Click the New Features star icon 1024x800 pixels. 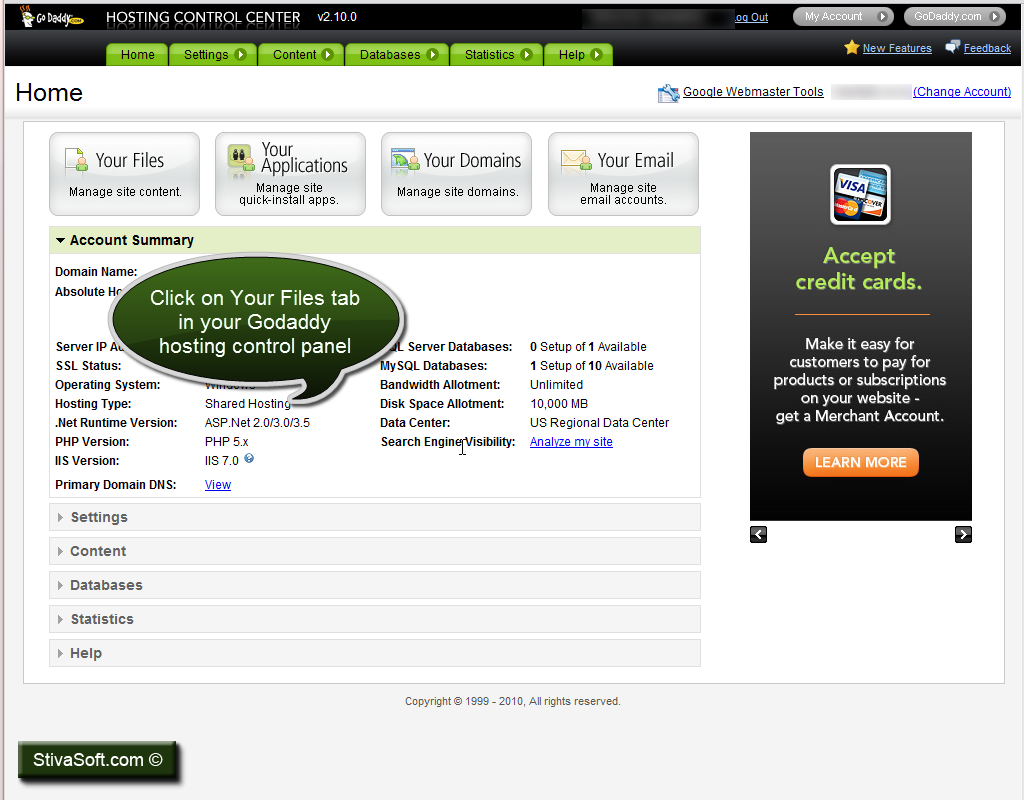point(852,47)
